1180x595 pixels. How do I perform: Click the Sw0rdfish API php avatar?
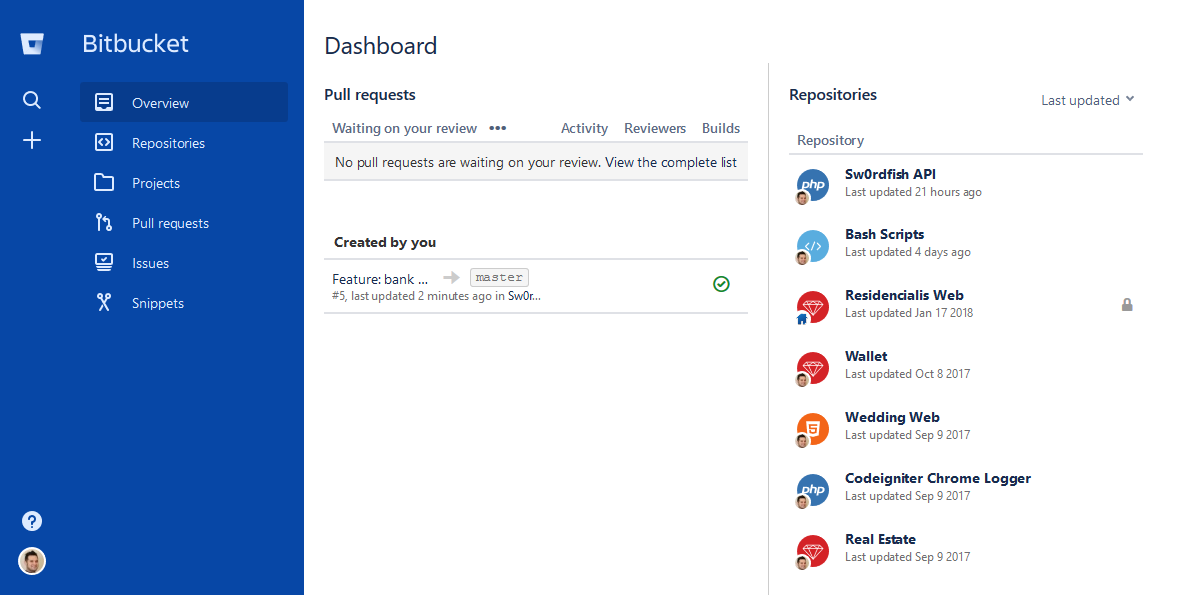click(813, 185)
